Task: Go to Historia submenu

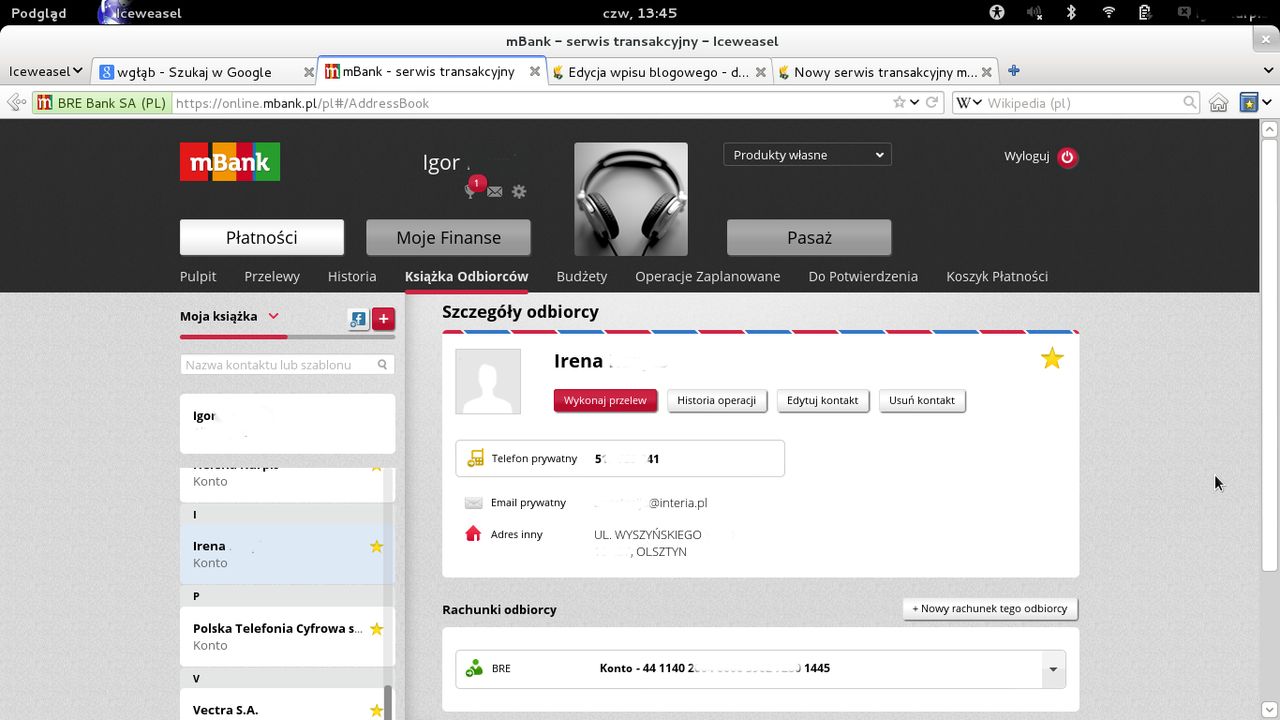Action: (x=352, y=276)
